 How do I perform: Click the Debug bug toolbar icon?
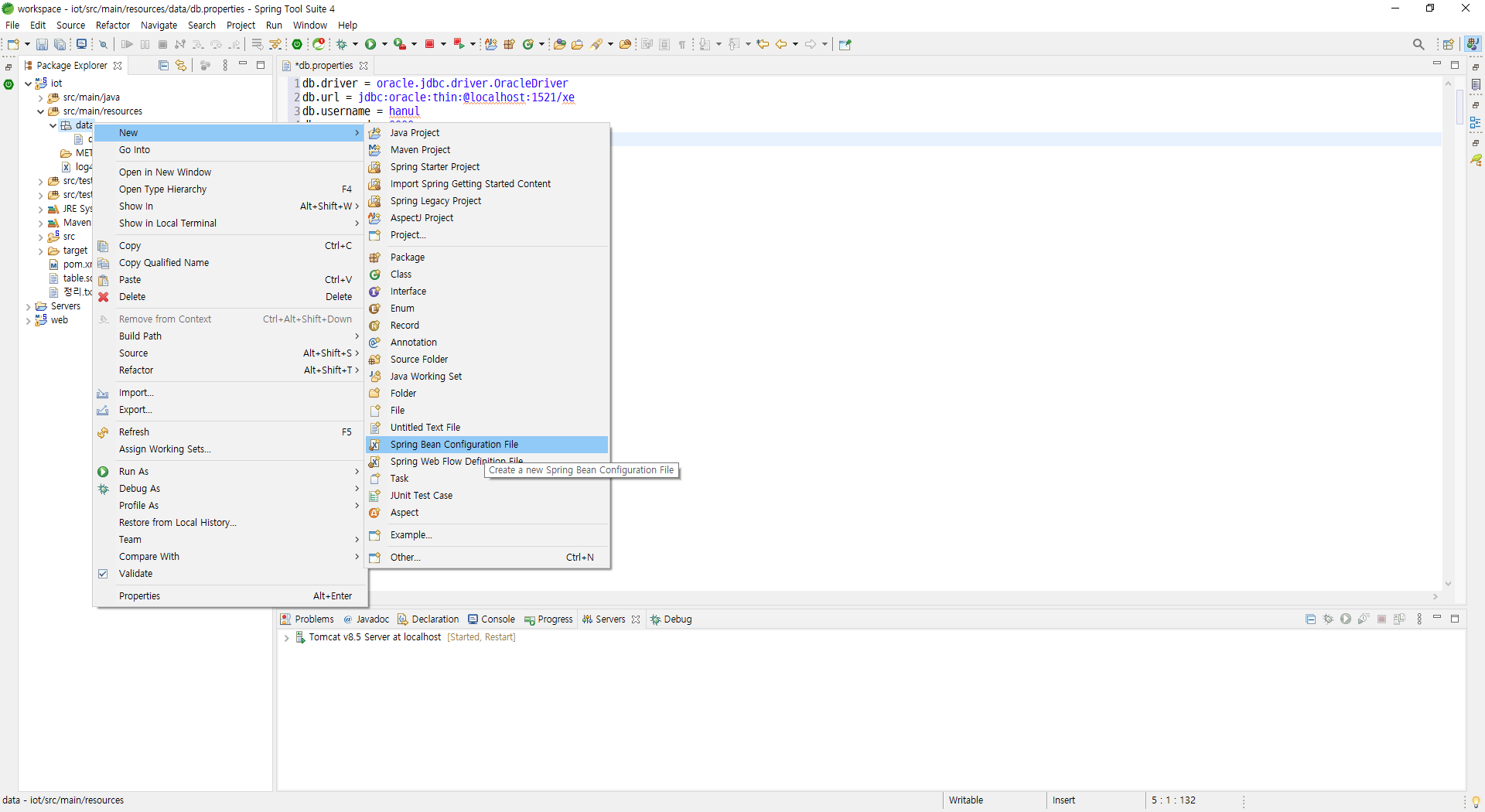341,44
